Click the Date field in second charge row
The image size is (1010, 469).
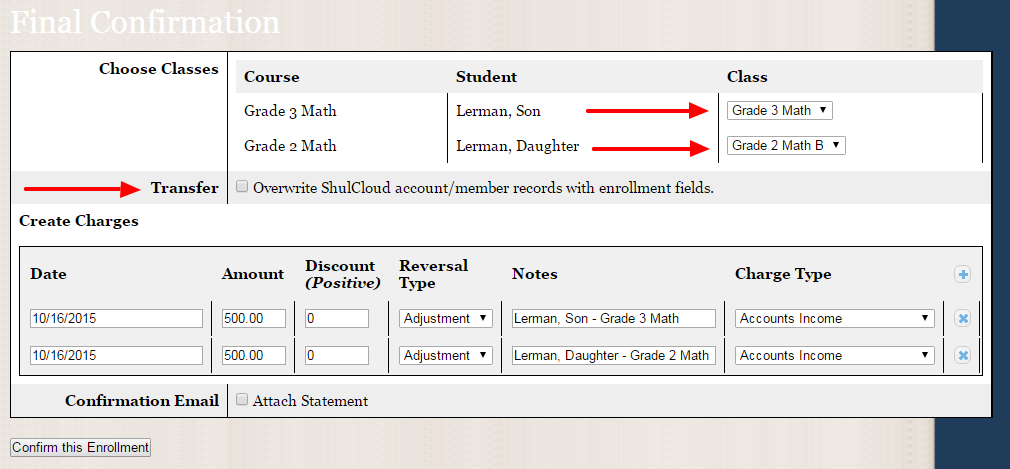116,355
